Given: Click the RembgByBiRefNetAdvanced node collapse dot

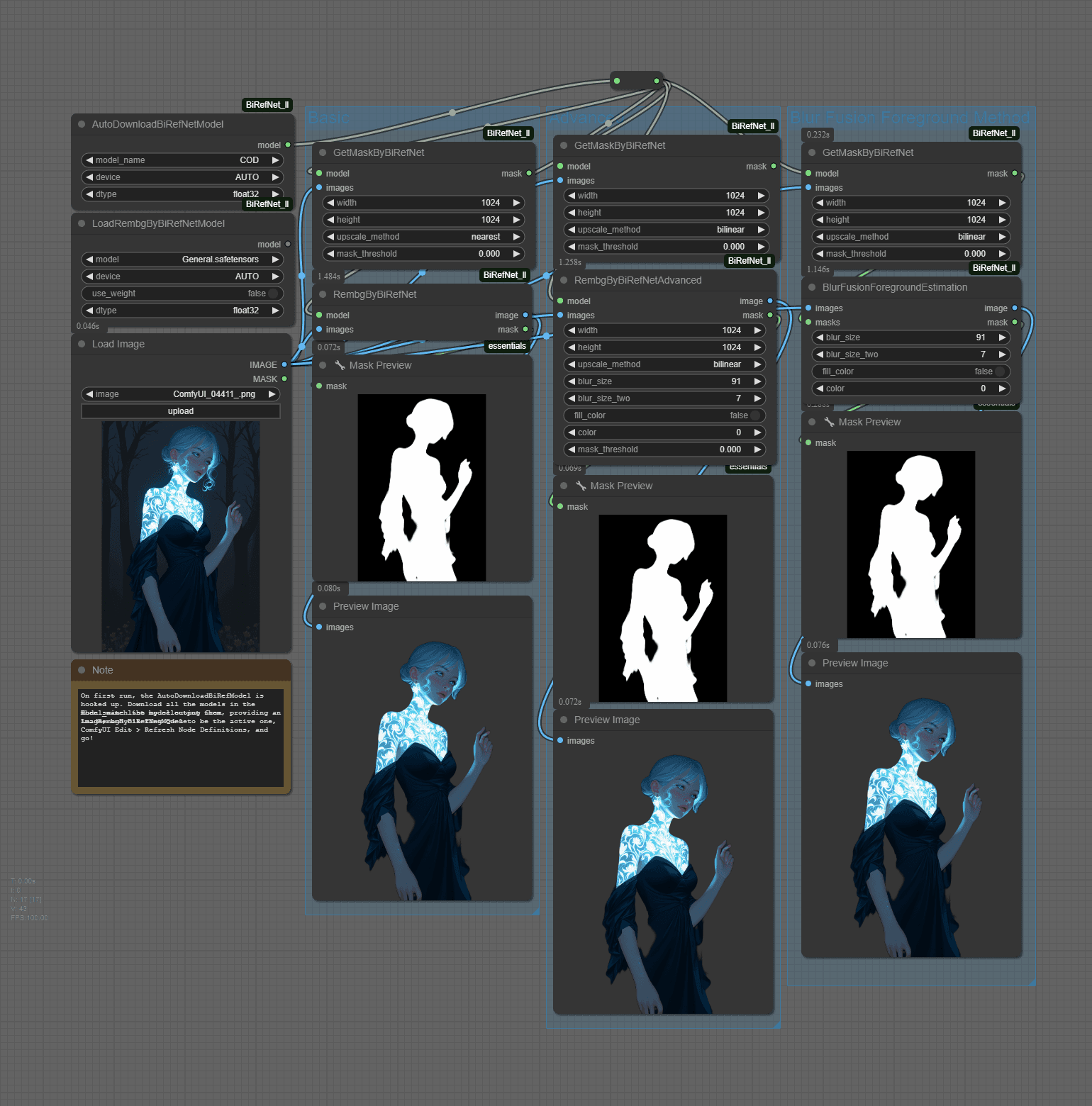Looking at the screenshot, I should [564, 280].
